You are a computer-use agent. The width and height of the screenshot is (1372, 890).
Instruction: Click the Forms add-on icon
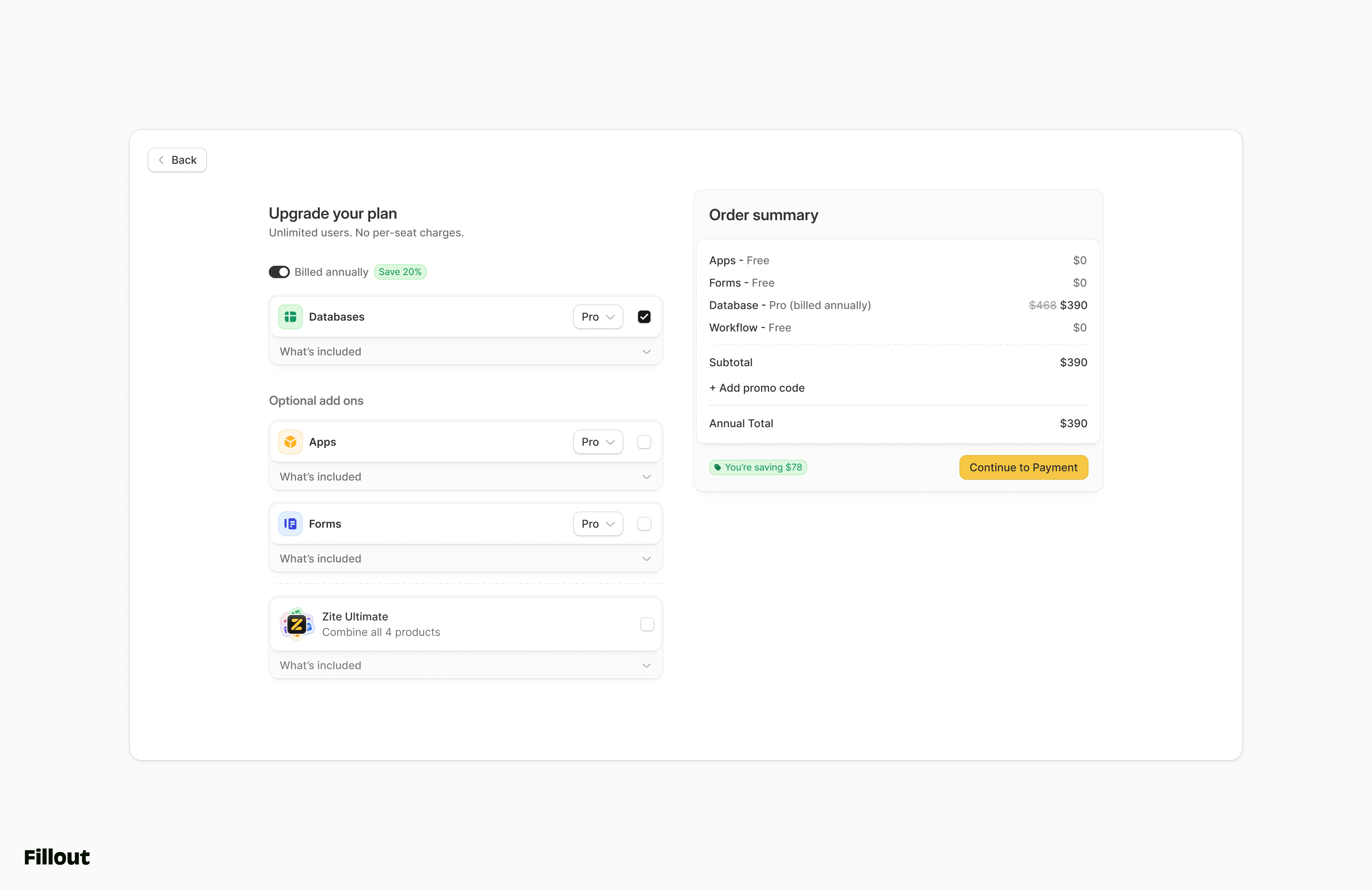(x=290, y=523)
